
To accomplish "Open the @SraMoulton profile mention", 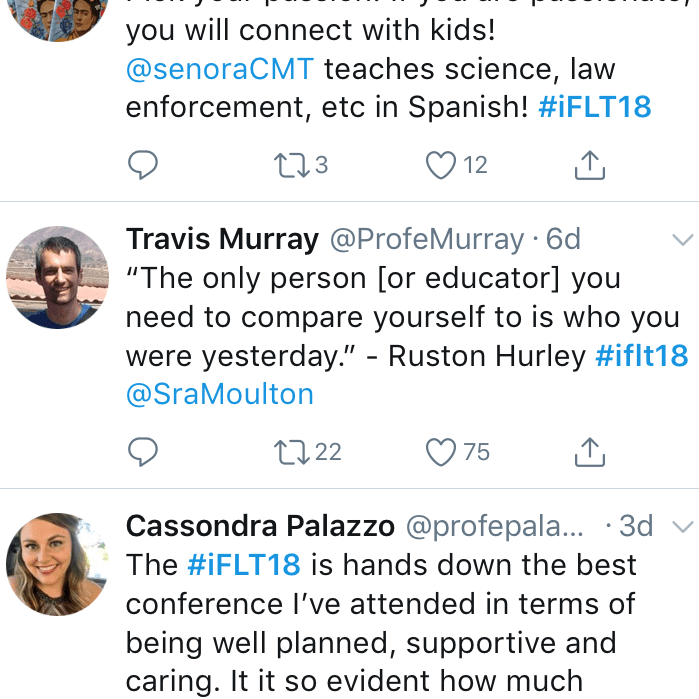I will click(x=220, y=394).
